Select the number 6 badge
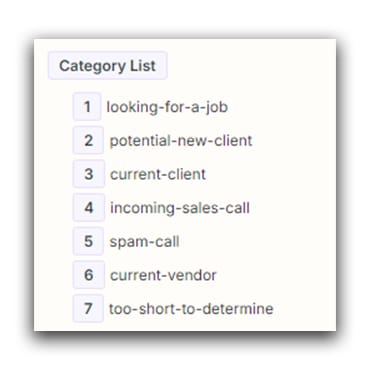 click(x=89, y=275)
